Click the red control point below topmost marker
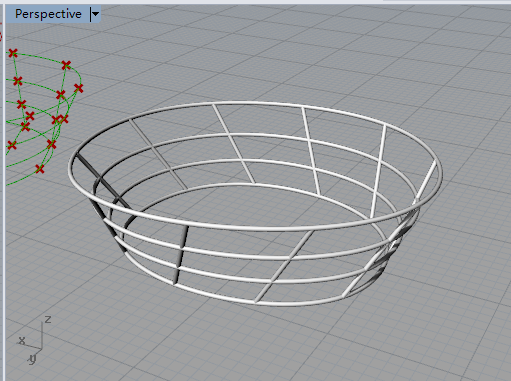This screenshot has width=511, height=381. (18, 81)
